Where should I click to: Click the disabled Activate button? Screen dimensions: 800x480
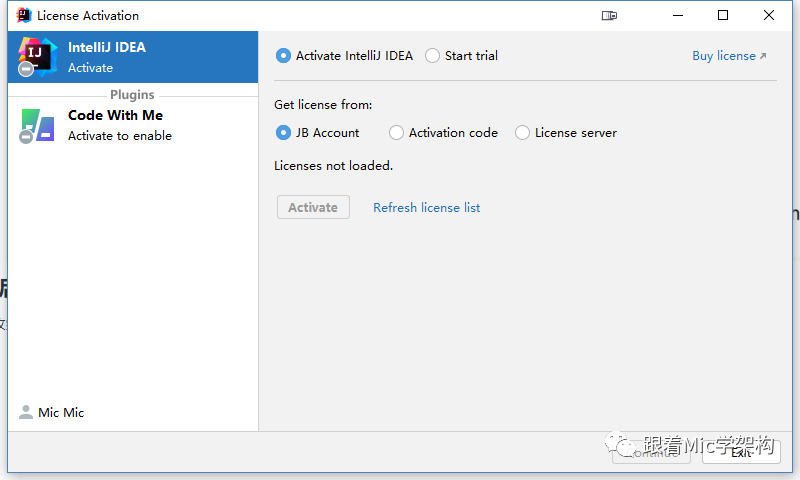(313, 207)
